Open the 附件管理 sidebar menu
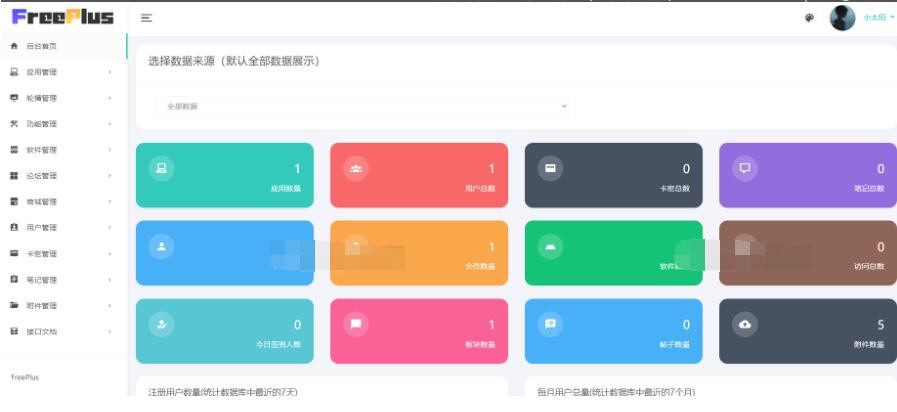 [63, 306]
